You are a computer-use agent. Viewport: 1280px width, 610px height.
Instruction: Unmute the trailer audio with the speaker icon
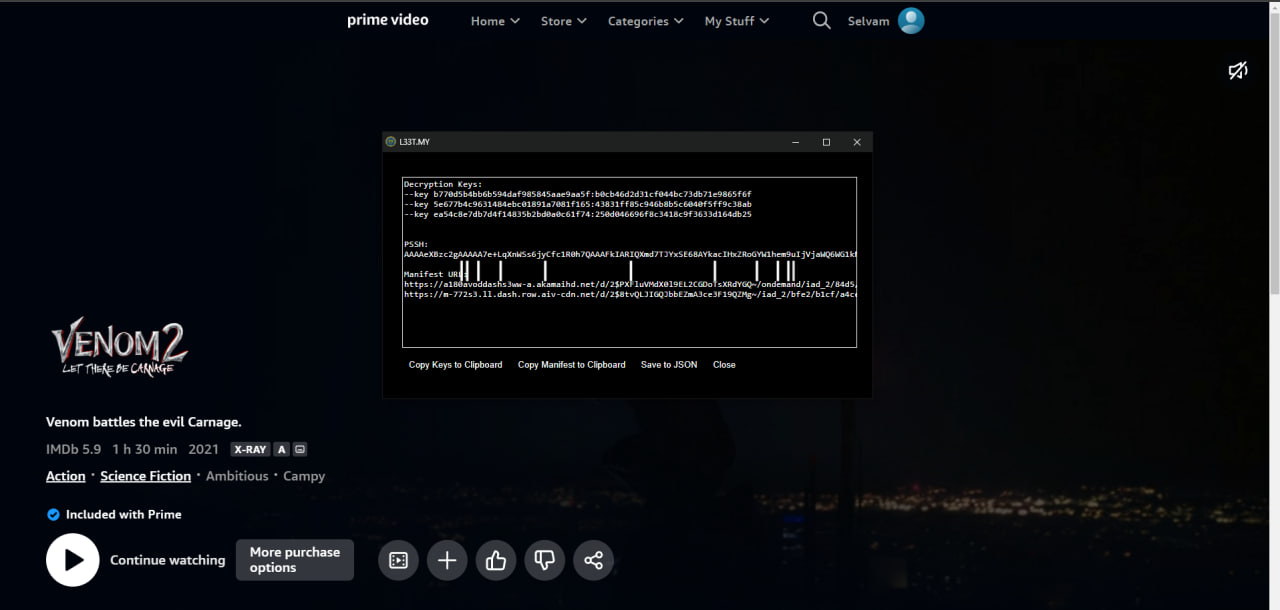pyautogui.click(x=1238, y=71)
